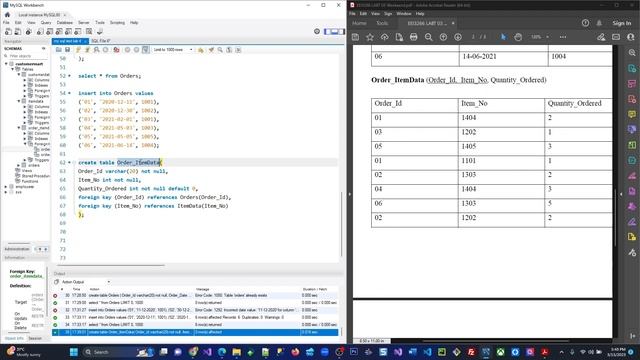Click the Acrobat help question mark icon

point(585,23)
